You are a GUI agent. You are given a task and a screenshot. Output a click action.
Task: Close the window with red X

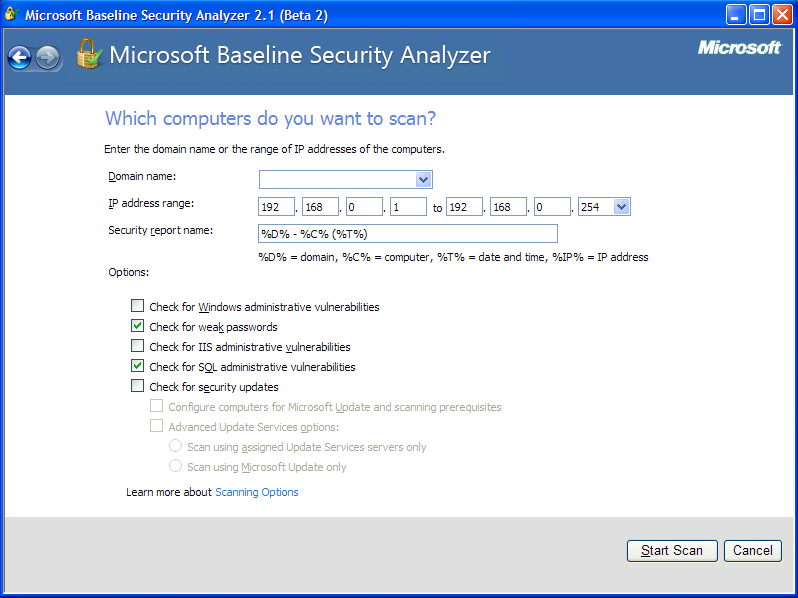coord(782,15)
